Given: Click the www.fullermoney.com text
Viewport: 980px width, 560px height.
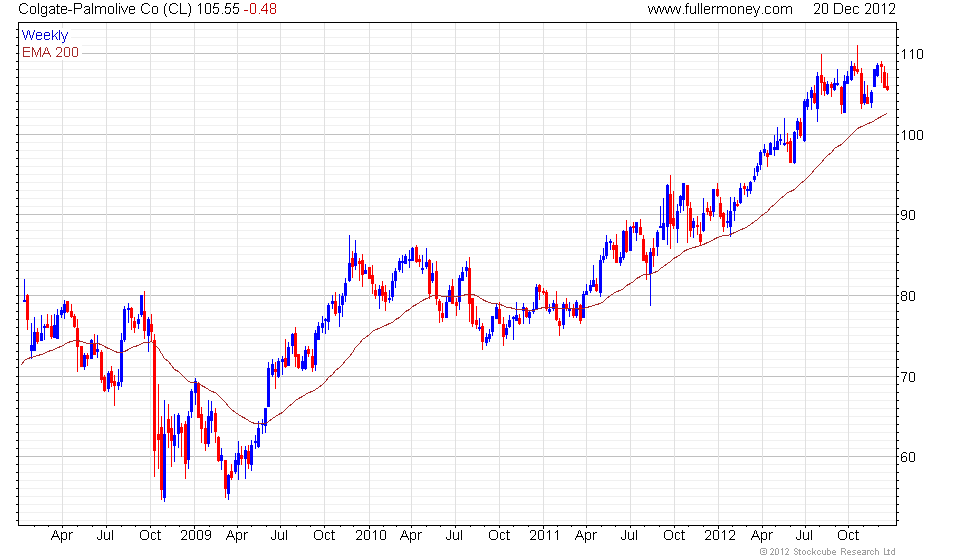Looking at the screenshot, I should pyautogui.click(x=720, y=9).
